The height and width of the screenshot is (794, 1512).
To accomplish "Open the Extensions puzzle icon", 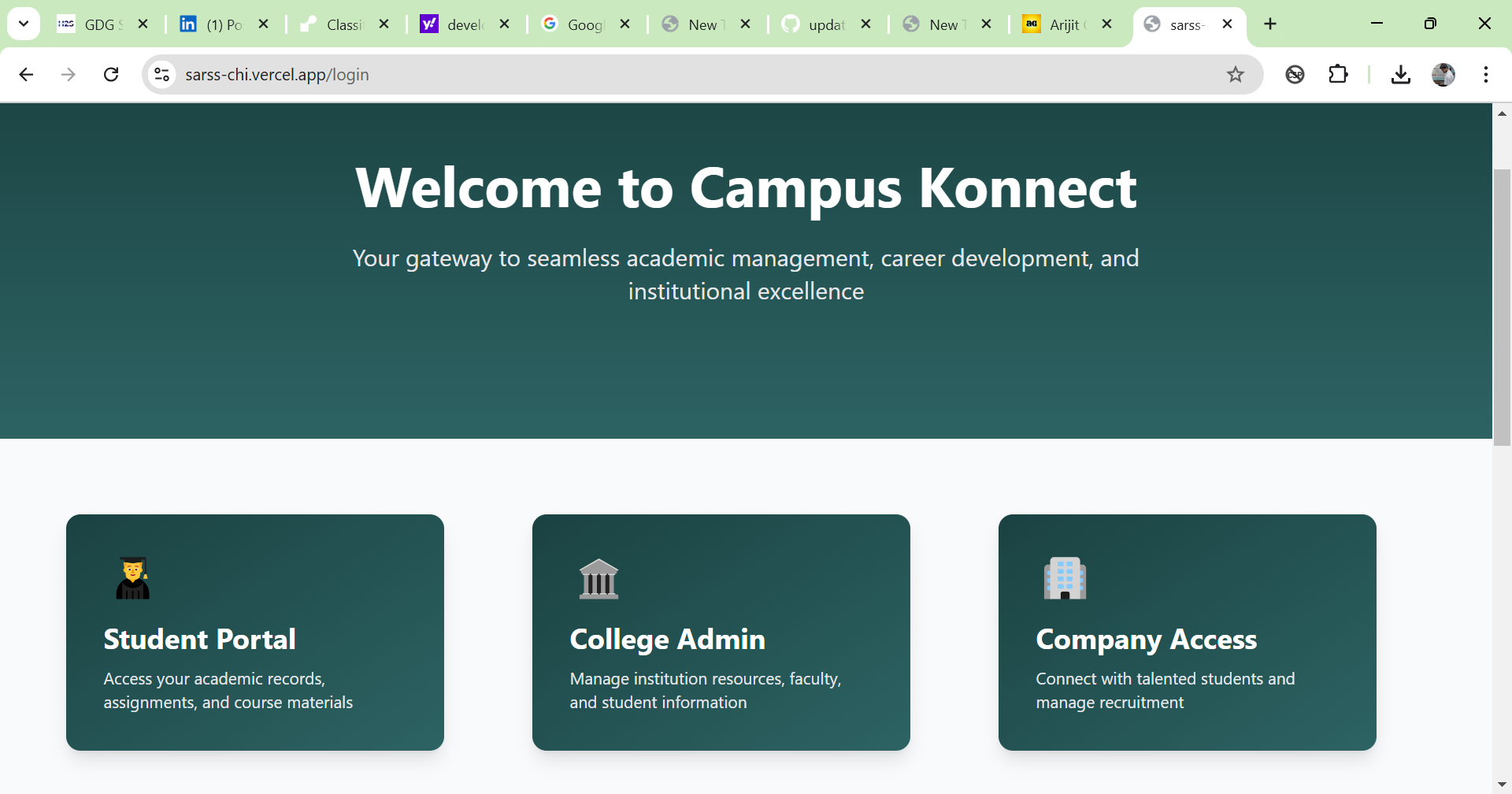I will coord(1338,75).
